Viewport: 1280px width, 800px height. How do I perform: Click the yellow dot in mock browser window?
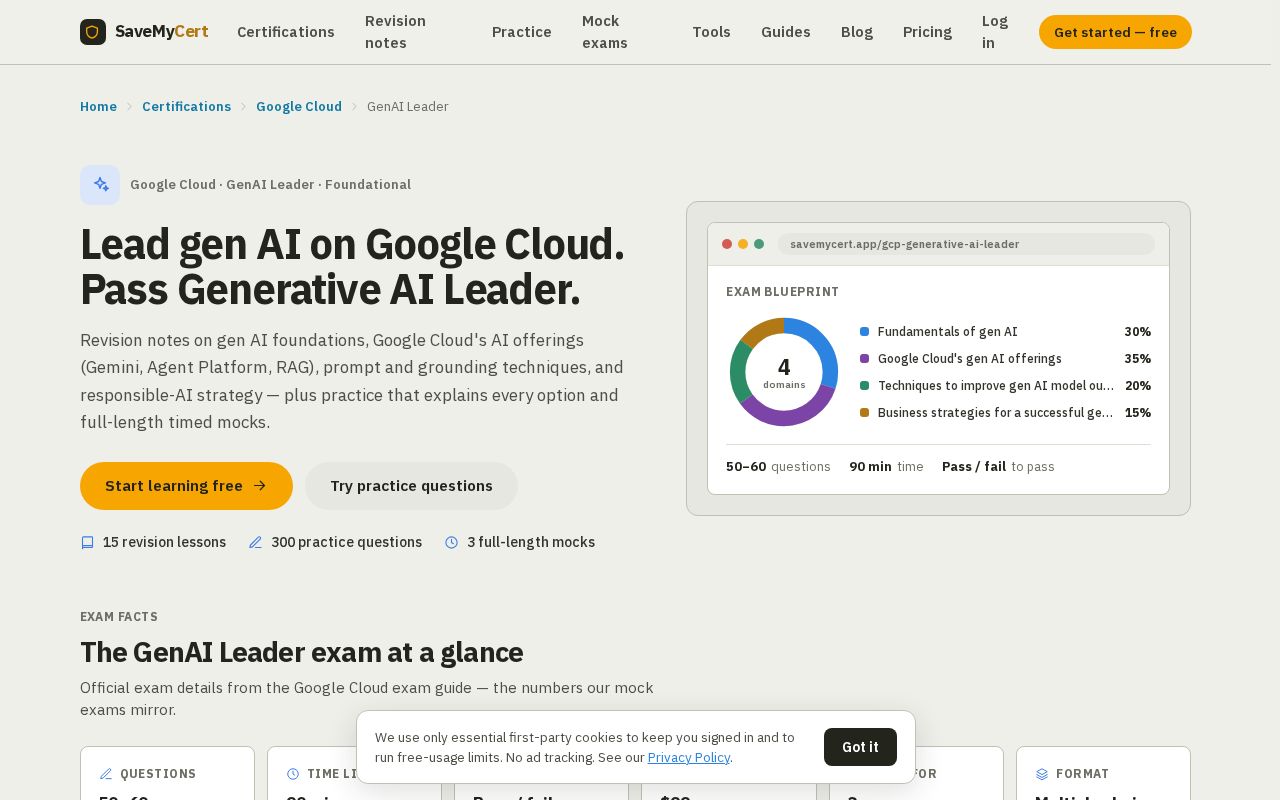point(743,244)
